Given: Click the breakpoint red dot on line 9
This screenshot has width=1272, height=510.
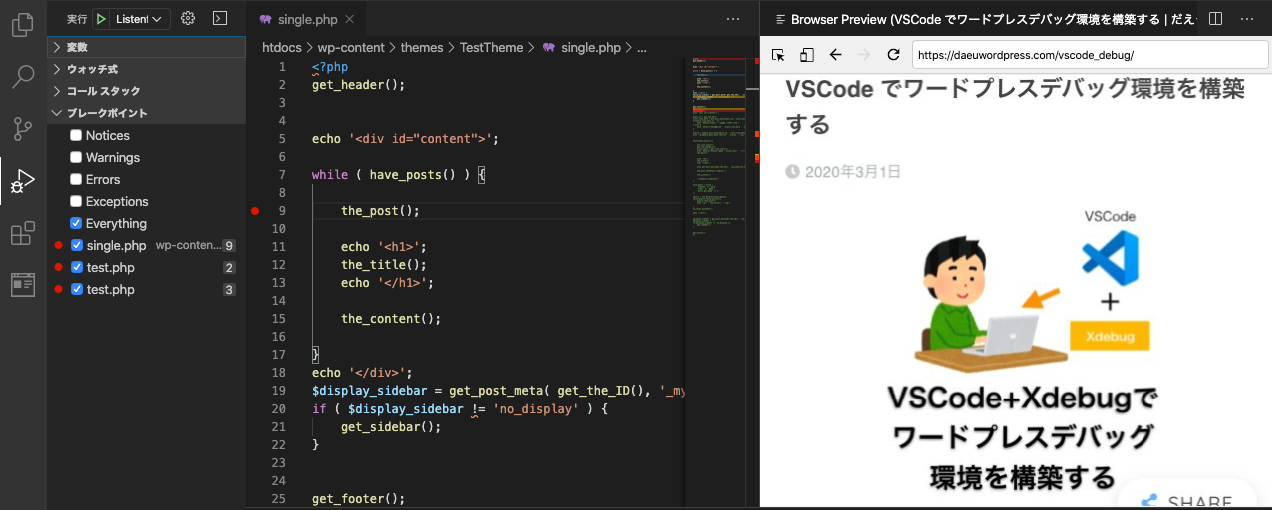Looking at the screenshot, I should (255, 211).
